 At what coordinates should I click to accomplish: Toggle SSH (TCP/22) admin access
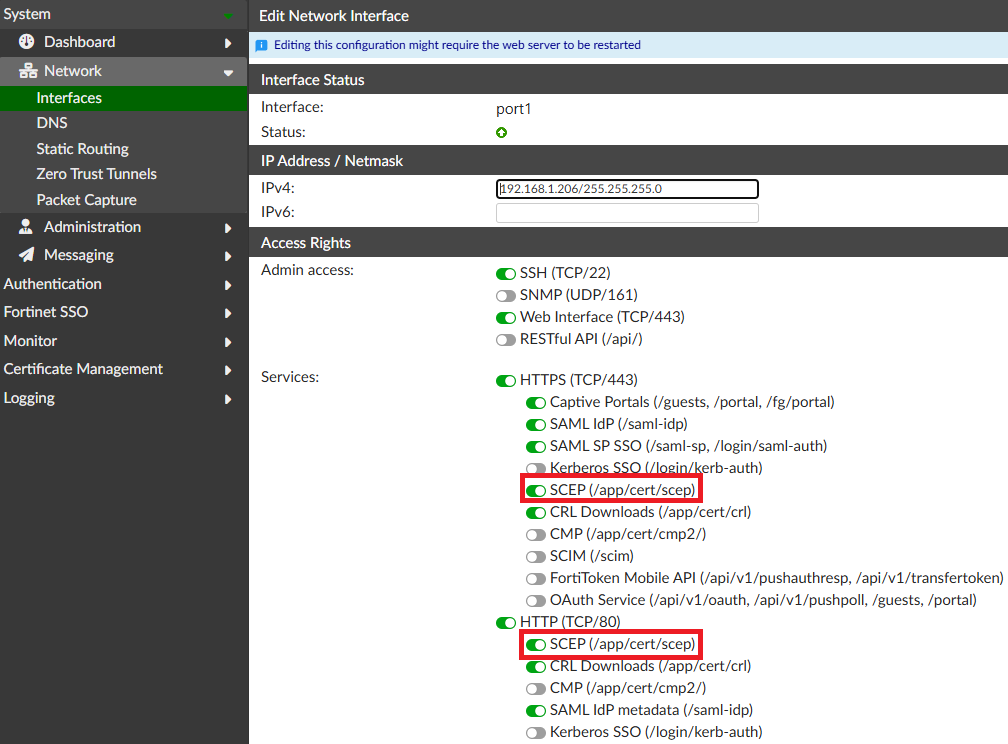click(x=506, y=274)
